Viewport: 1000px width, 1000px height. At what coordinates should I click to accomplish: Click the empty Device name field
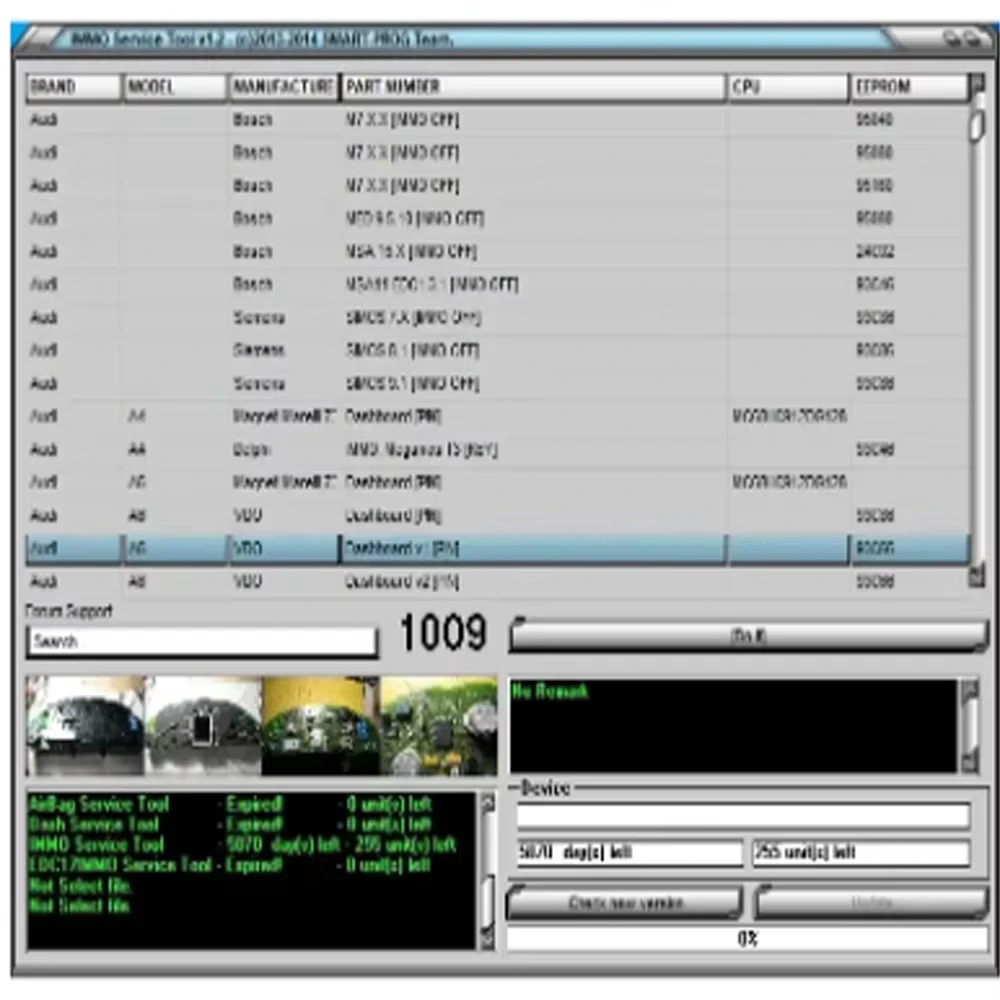point(744,816)
